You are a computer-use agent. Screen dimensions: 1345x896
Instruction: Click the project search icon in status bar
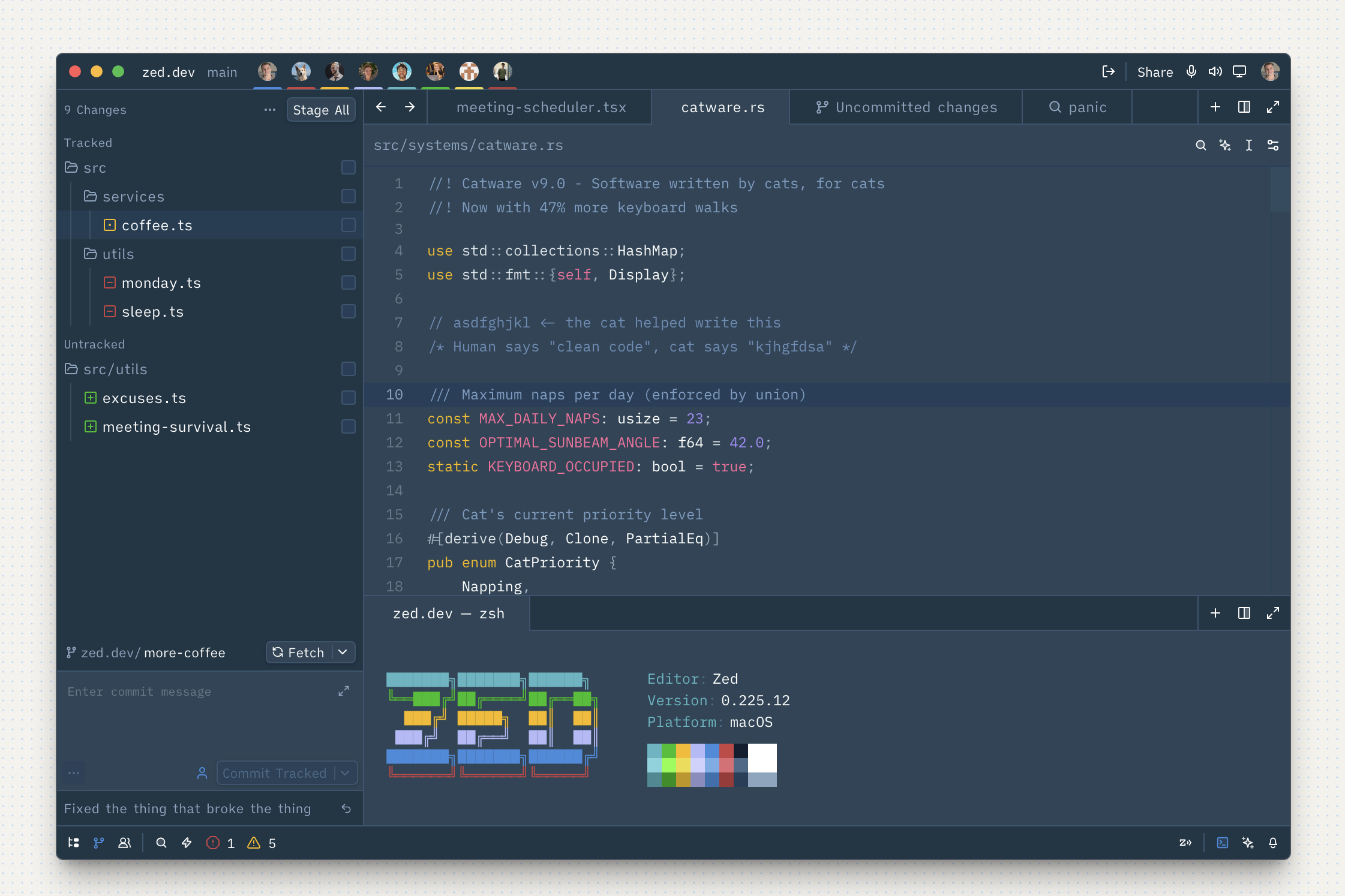[161, 843]
